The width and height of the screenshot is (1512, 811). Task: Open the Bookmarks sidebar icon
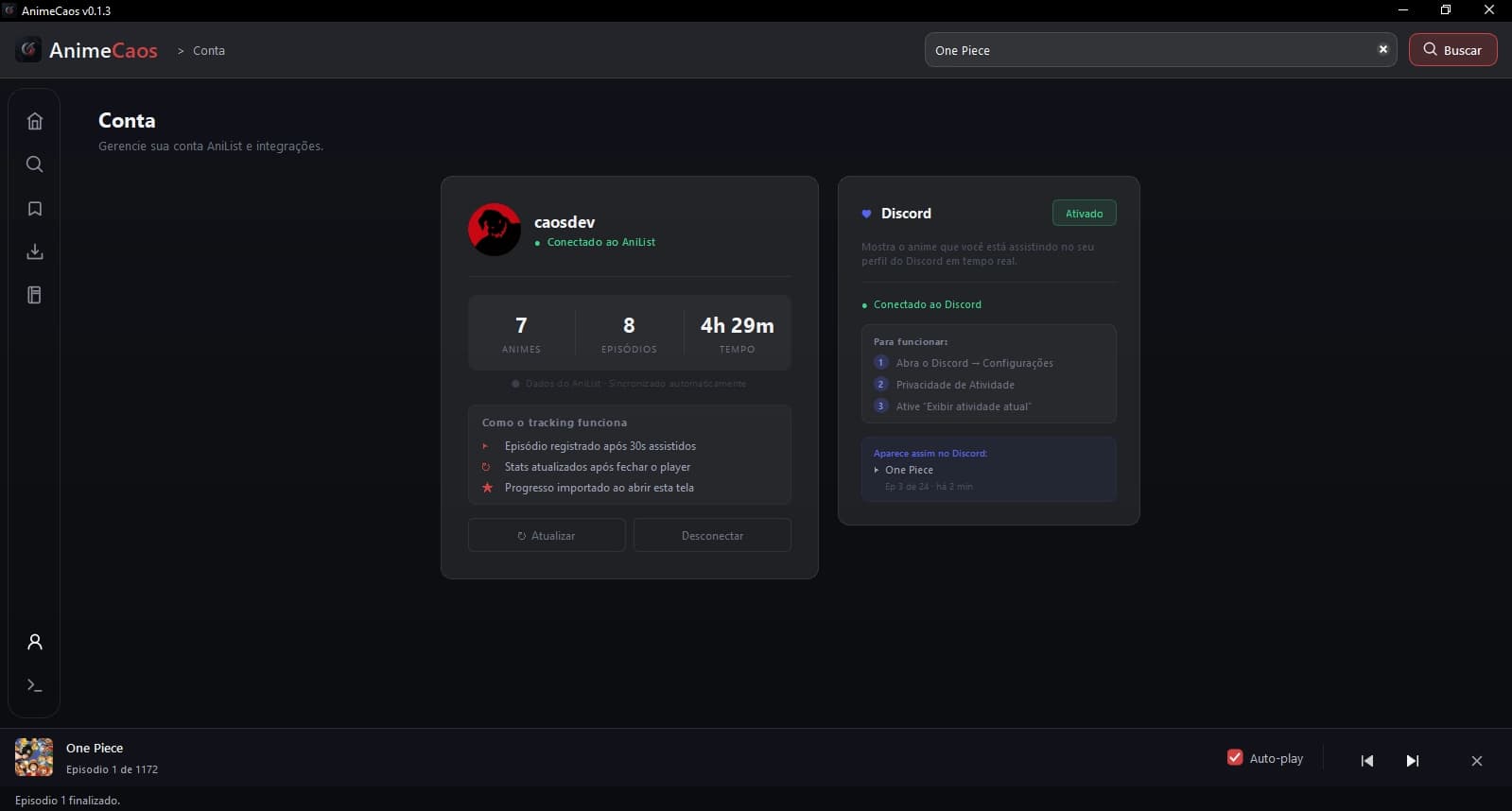click(x=35, y=208)
